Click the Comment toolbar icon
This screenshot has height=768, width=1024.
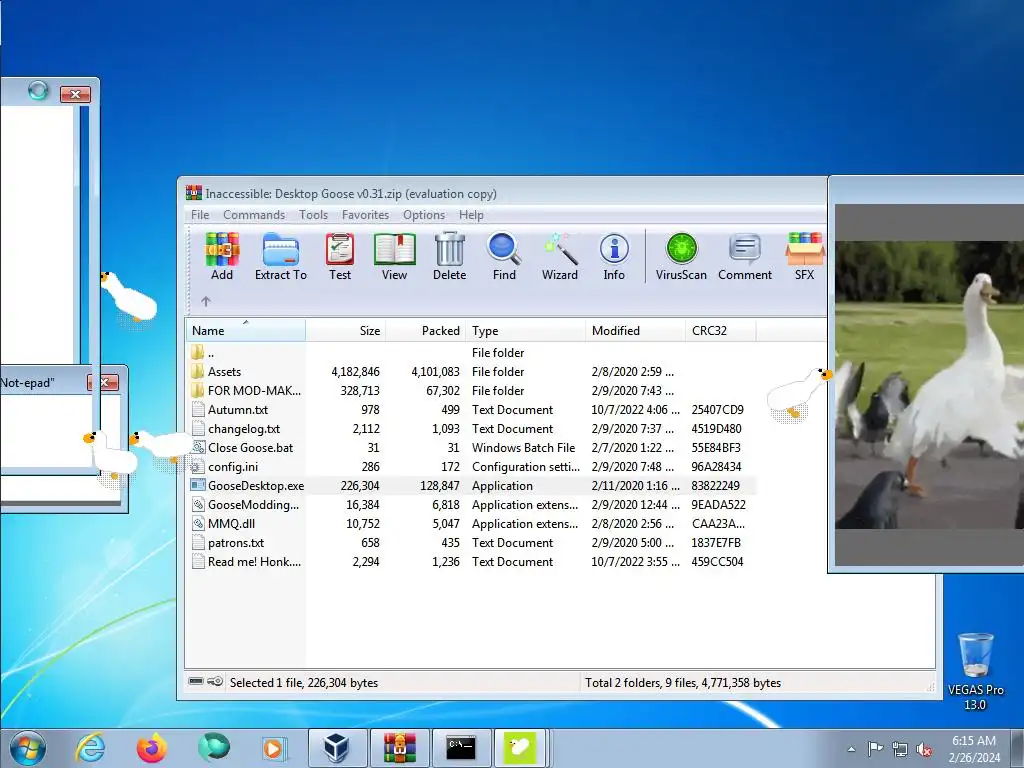click(745, 256)
